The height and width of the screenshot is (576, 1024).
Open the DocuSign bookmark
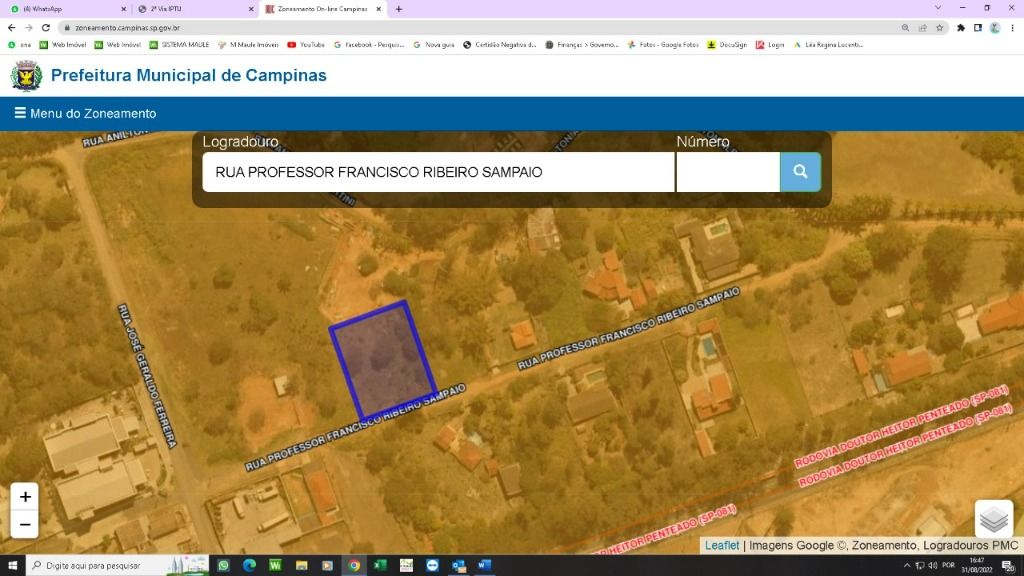tap(726, 45)
